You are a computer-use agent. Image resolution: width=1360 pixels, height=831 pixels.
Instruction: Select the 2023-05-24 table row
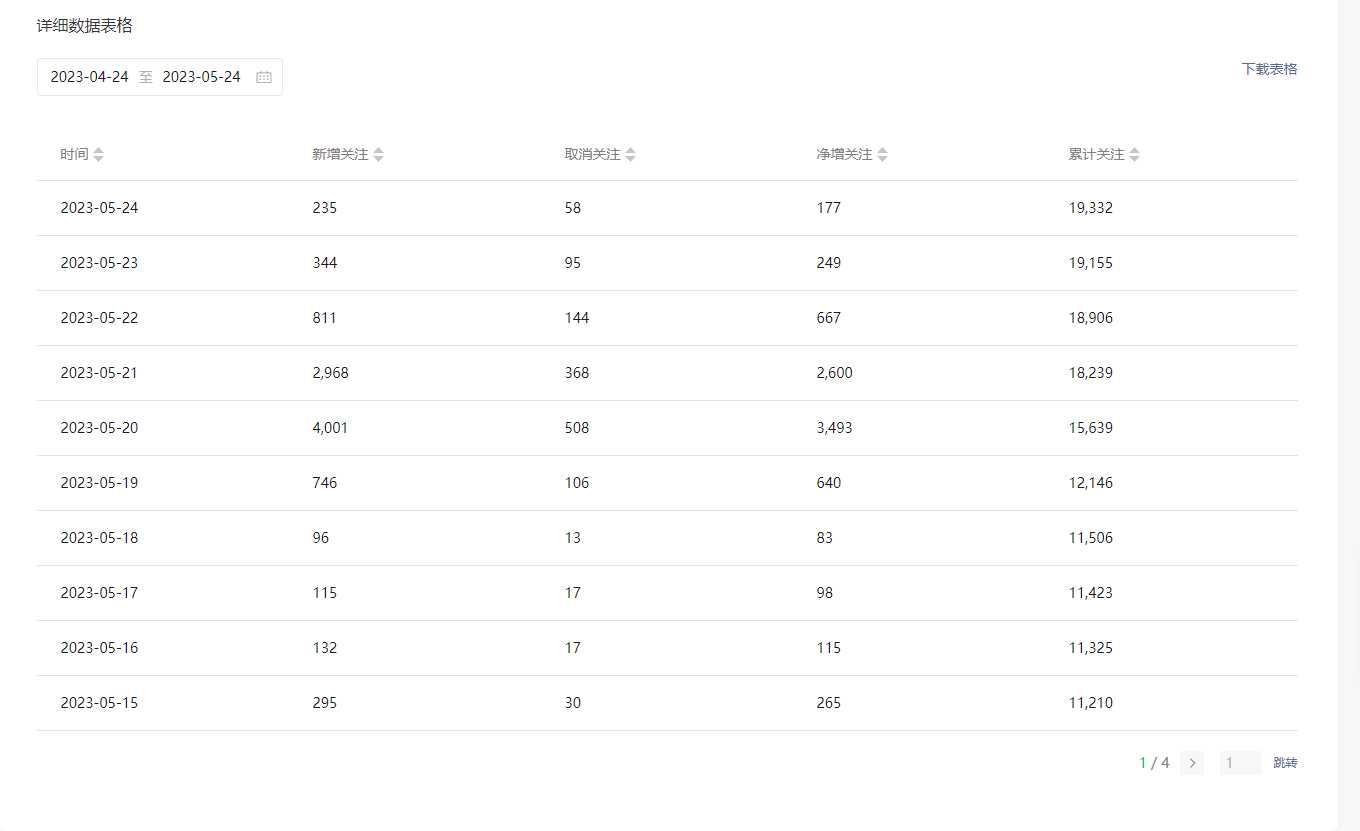pos(667,208)
